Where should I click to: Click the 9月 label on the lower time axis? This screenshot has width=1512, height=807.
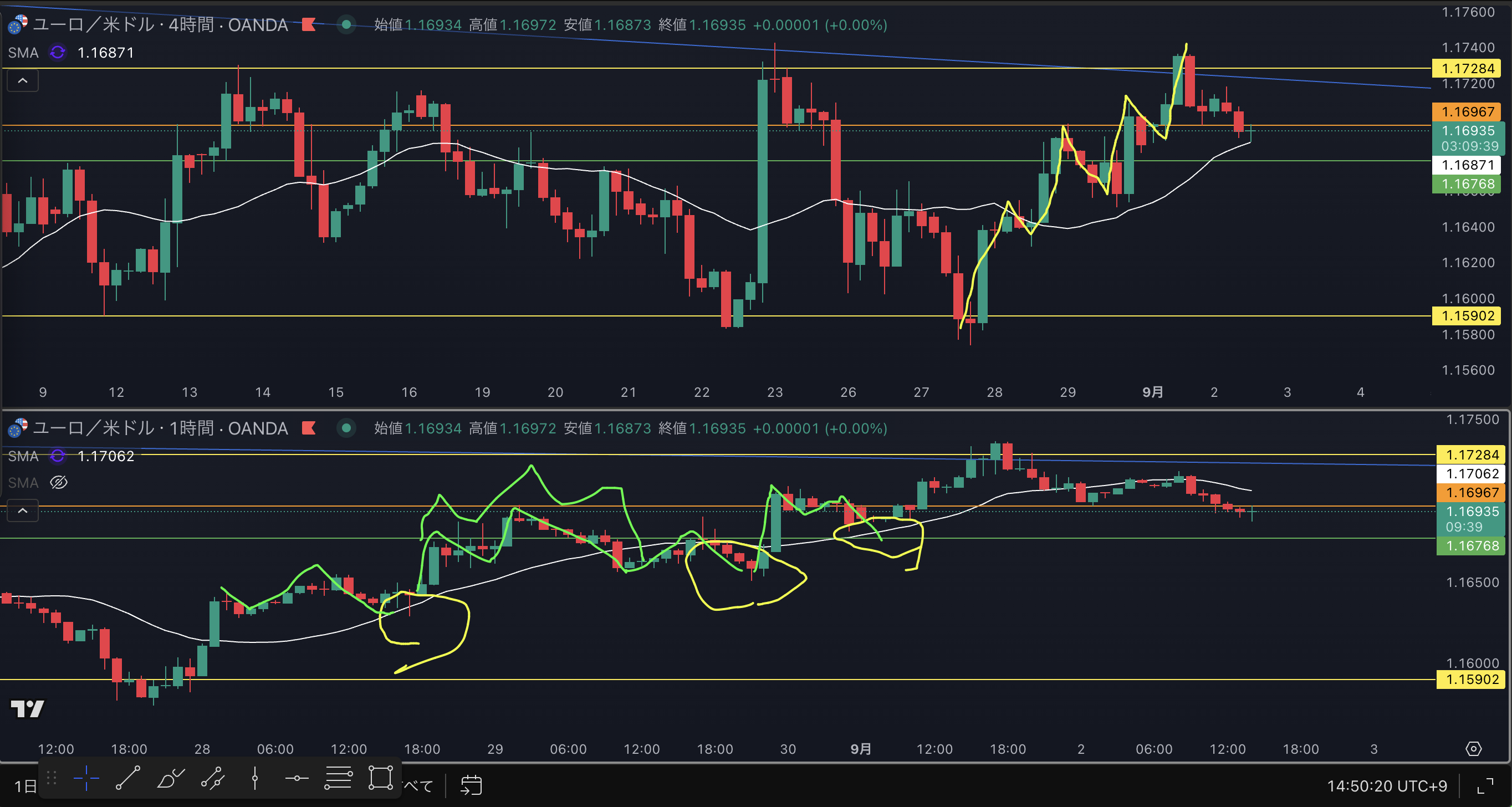861,749
